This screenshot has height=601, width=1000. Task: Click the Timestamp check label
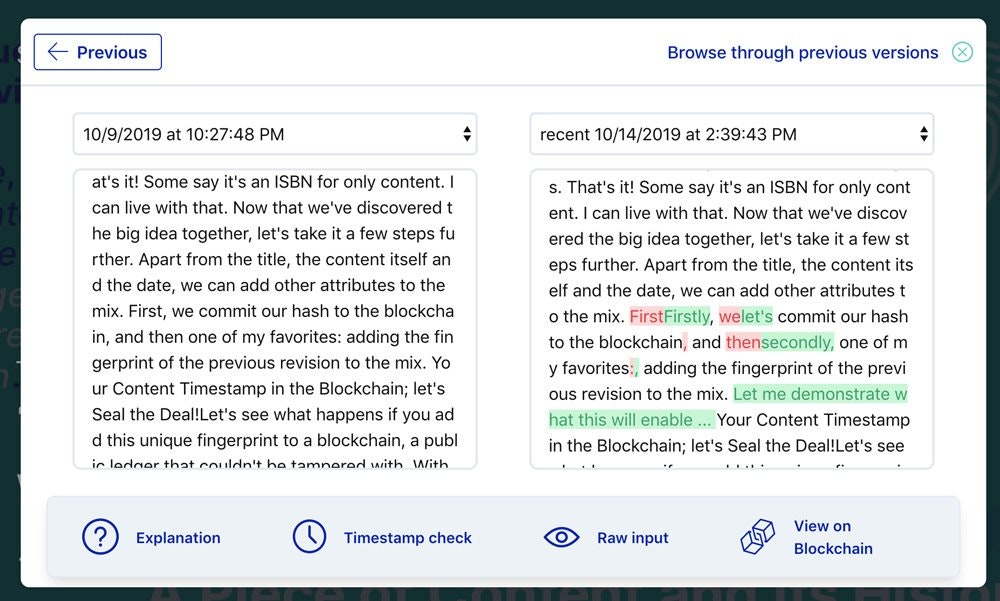(405, 537)
